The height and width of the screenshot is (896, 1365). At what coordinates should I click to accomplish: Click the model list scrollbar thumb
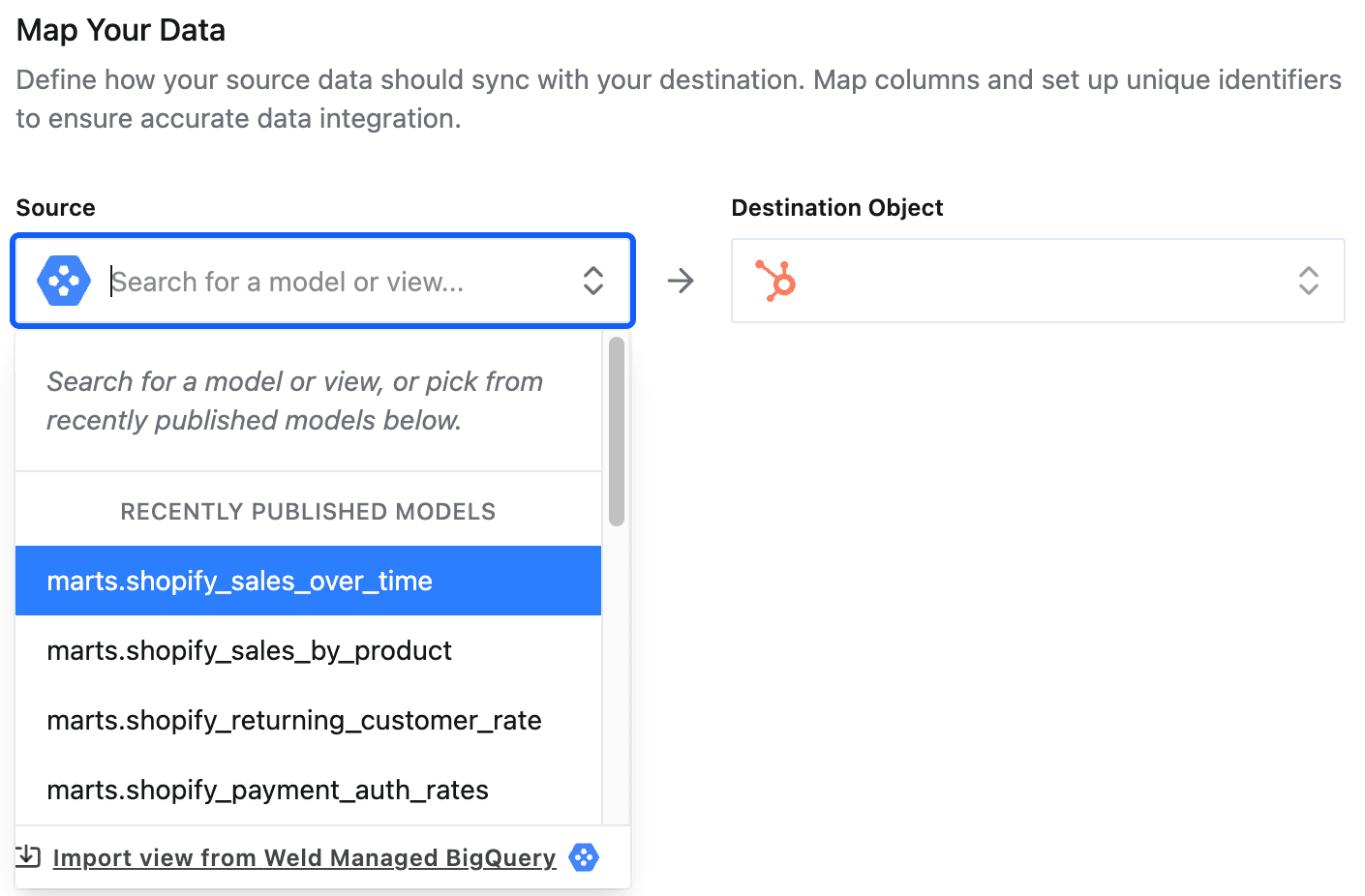pos(616,431)
